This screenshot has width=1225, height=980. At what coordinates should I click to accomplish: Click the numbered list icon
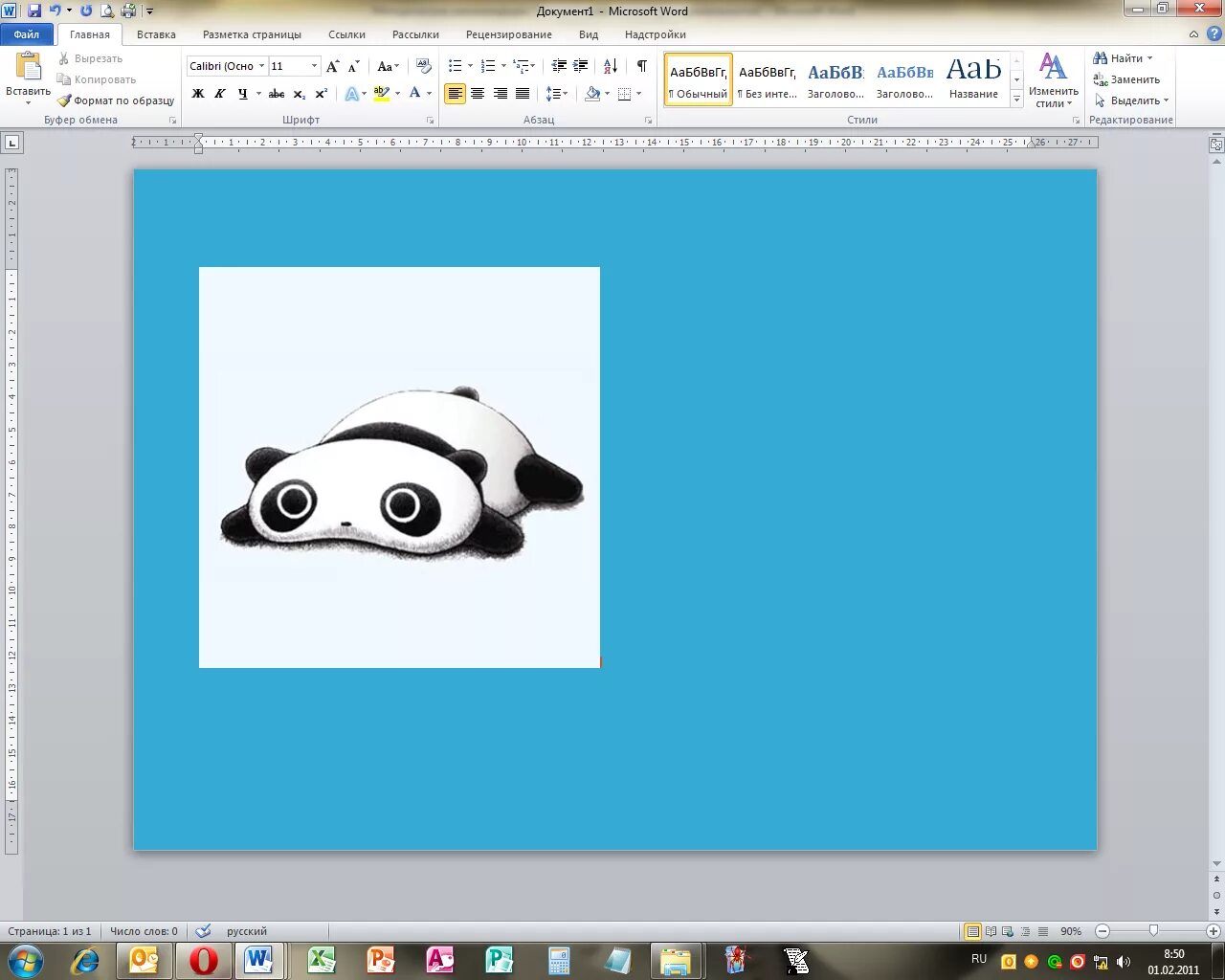coord(488,66)
